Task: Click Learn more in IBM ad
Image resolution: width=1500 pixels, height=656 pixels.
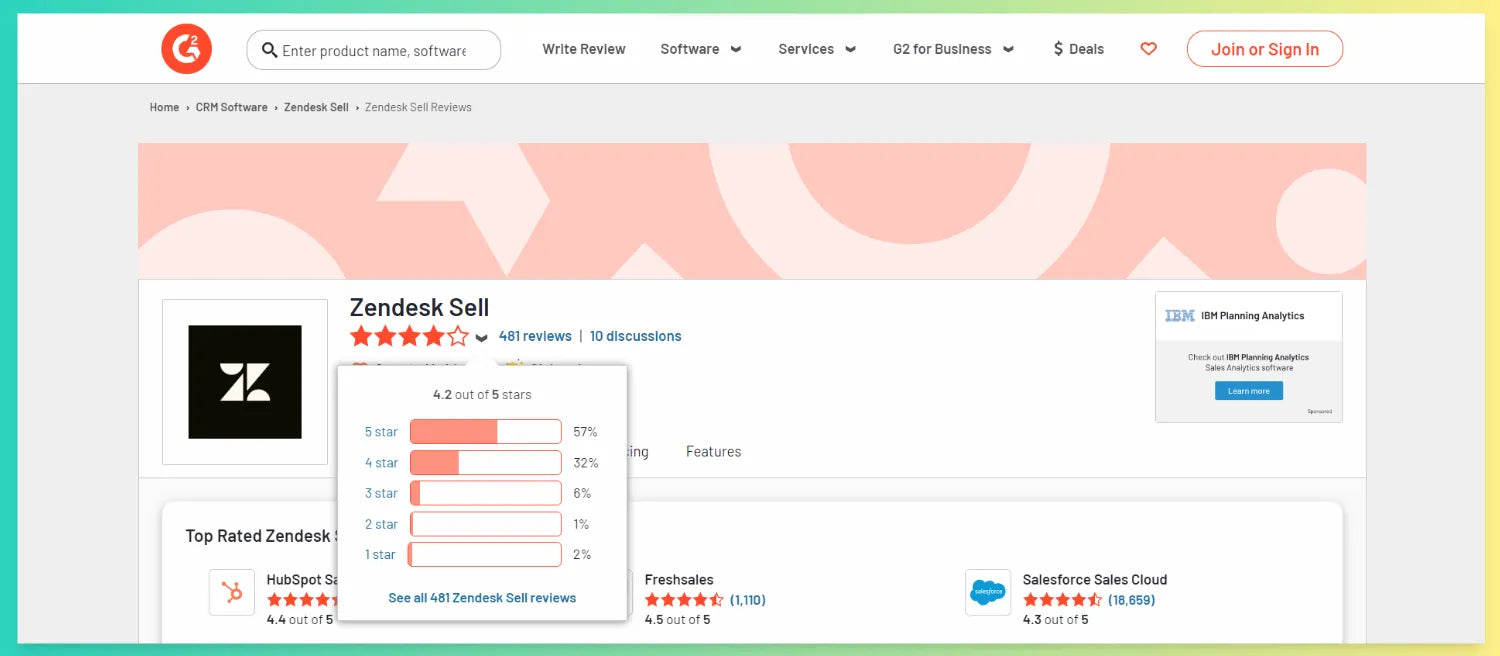Action: tap(1249, 391)
